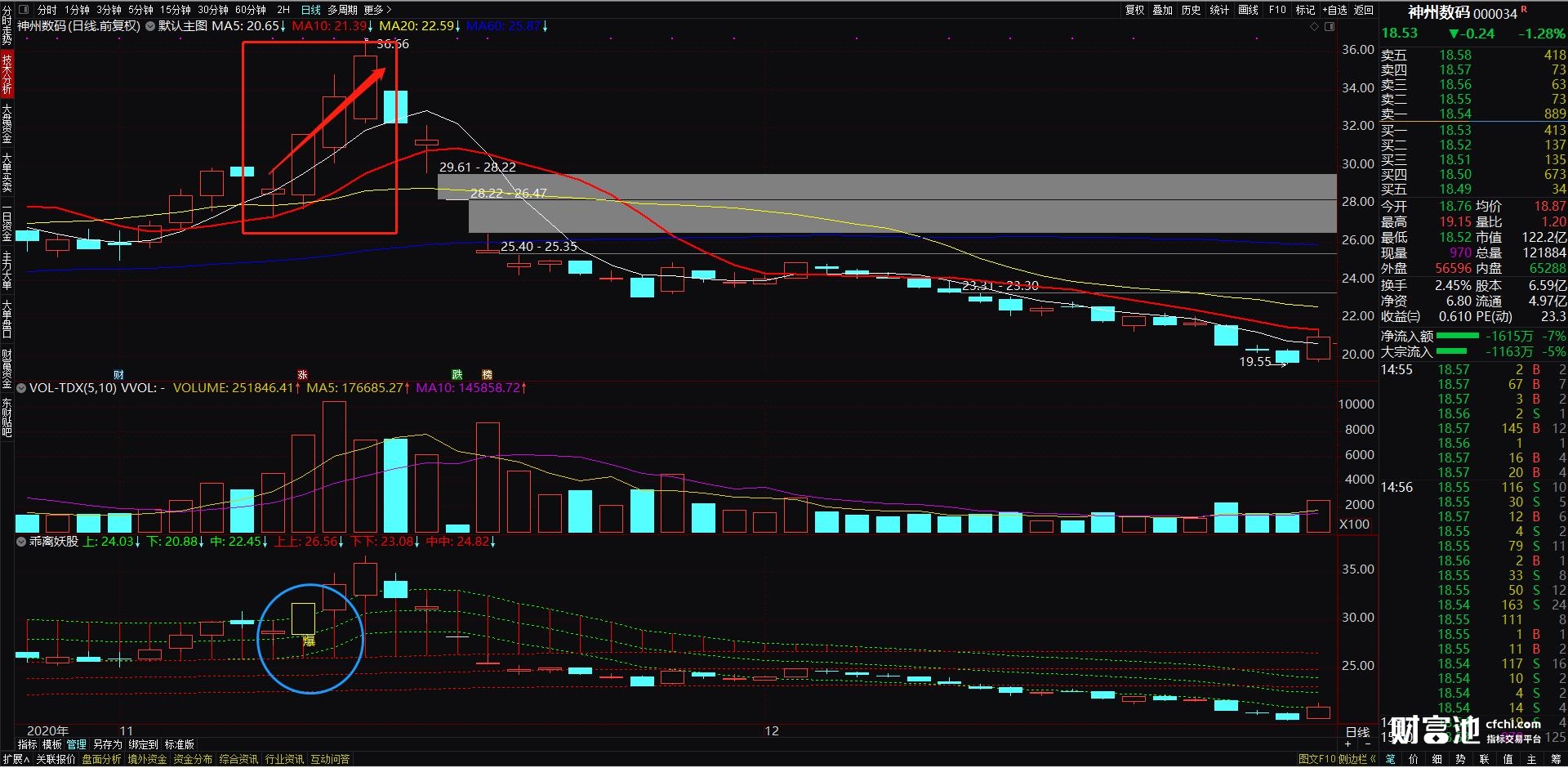Select the 2H period
The image size is (1568, 768).
(x=283, y=10)
